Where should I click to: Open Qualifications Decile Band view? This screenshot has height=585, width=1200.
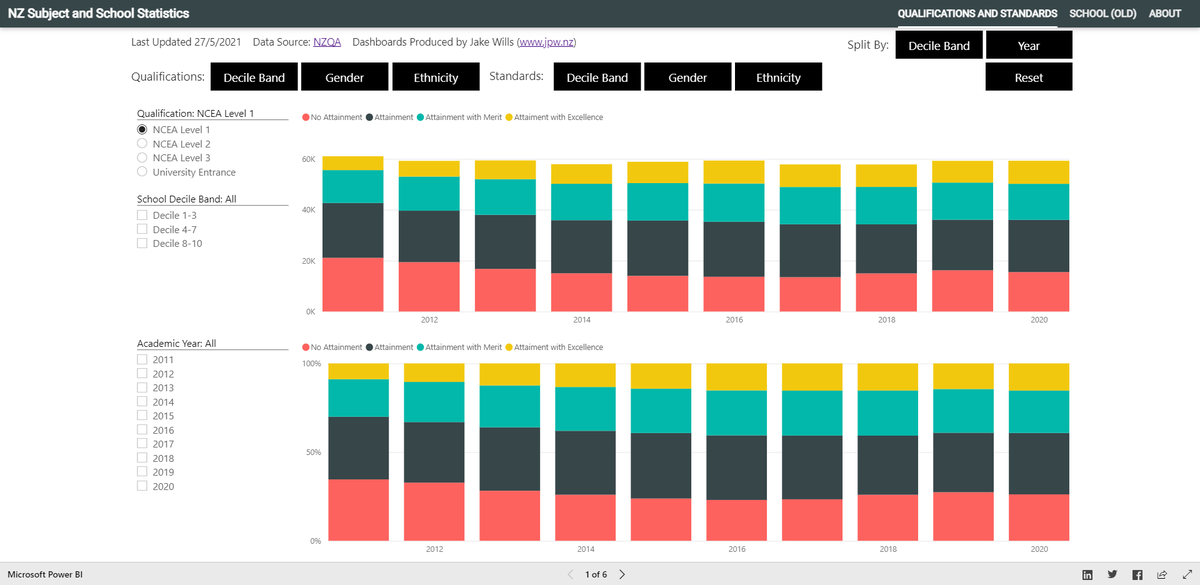(254, 77)
